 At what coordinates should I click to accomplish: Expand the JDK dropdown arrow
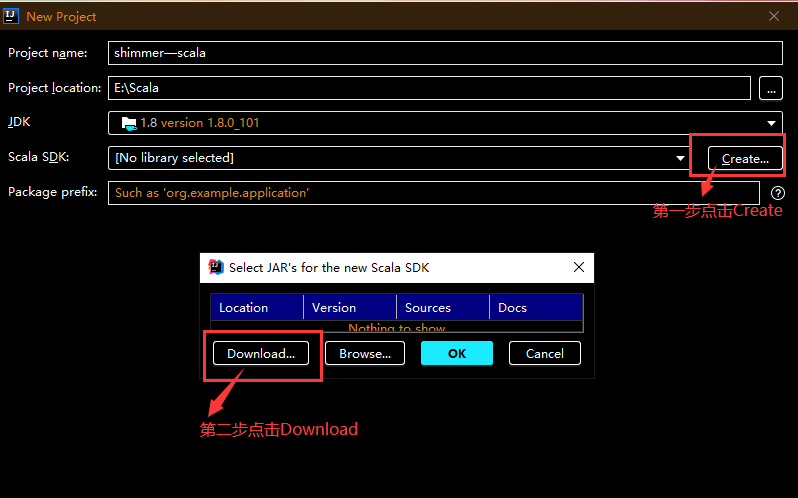[x=771, y=123]
